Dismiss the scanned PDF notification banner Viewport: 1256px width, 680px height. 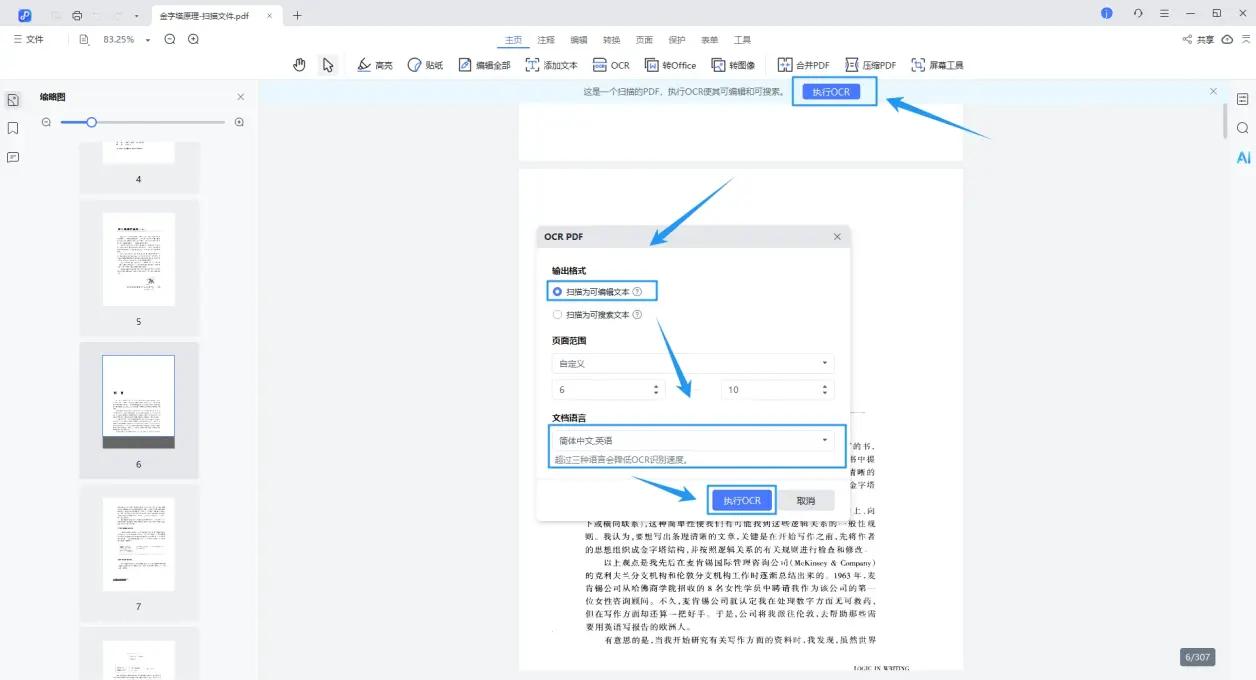point(1213,91)
